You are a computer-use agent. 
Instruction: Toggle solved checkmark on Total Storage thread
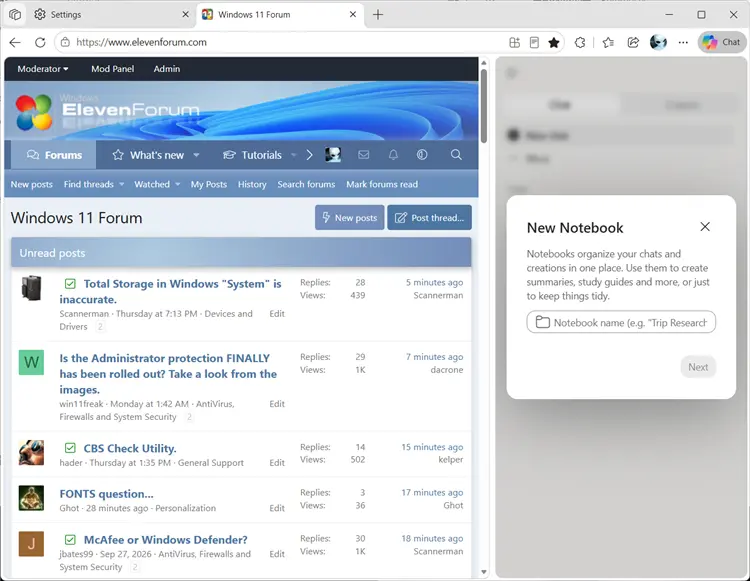(70, 284)
